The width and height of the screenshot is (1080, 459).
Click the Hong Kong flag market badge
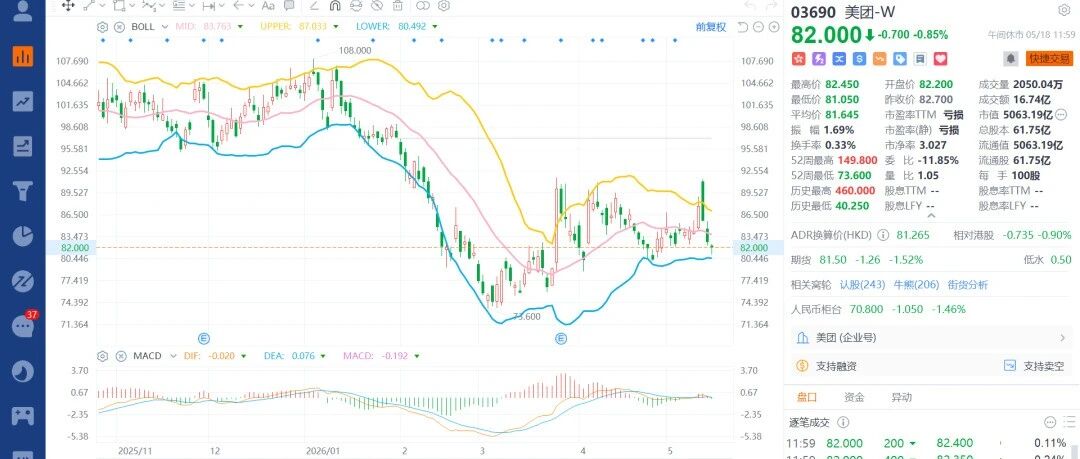(x=798, y=59)
